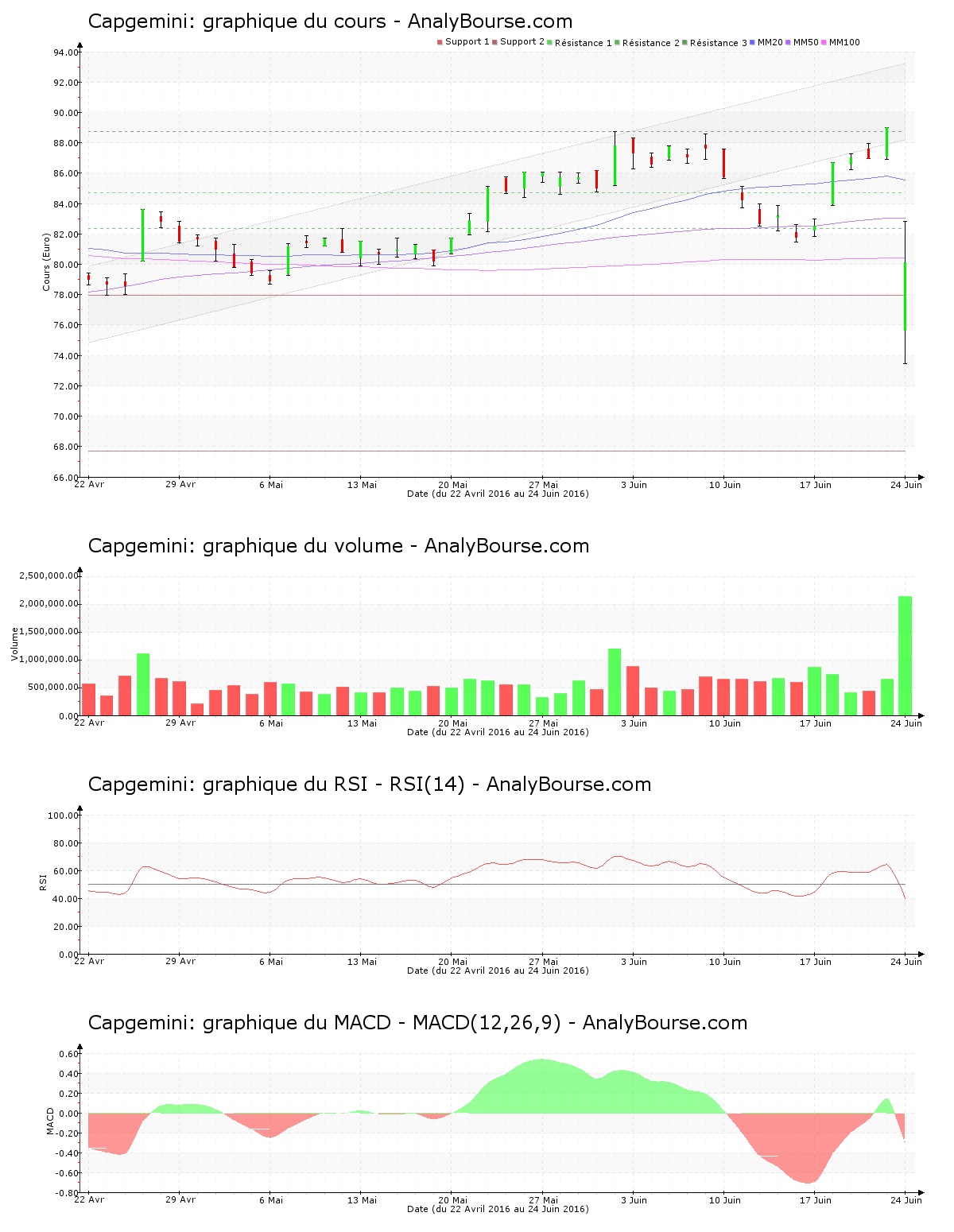This screenshot has width=954, height=1232.
Task: Click the first red volume bar at 22 Avr
Action: [89, 699]
